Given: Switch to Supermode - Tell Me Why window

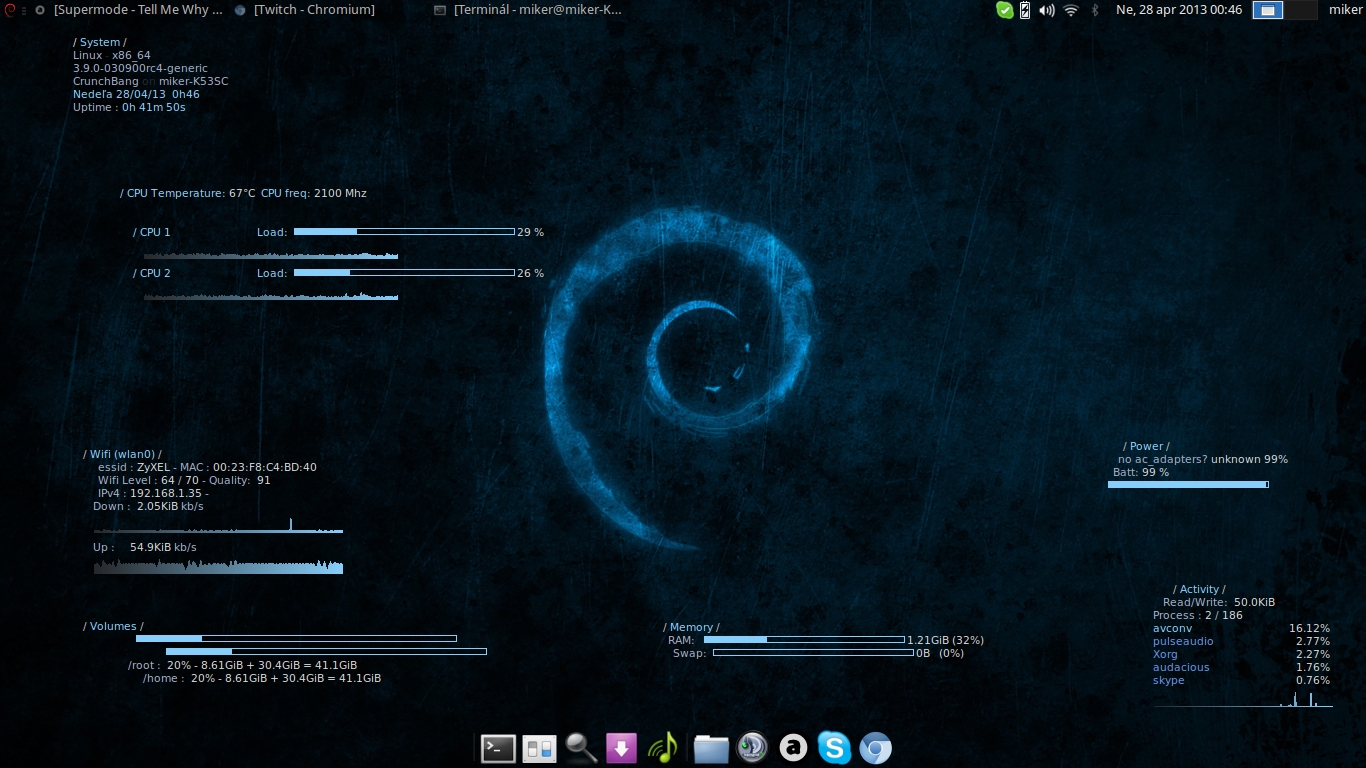Looking at the screenshot, I should [128, 10].
